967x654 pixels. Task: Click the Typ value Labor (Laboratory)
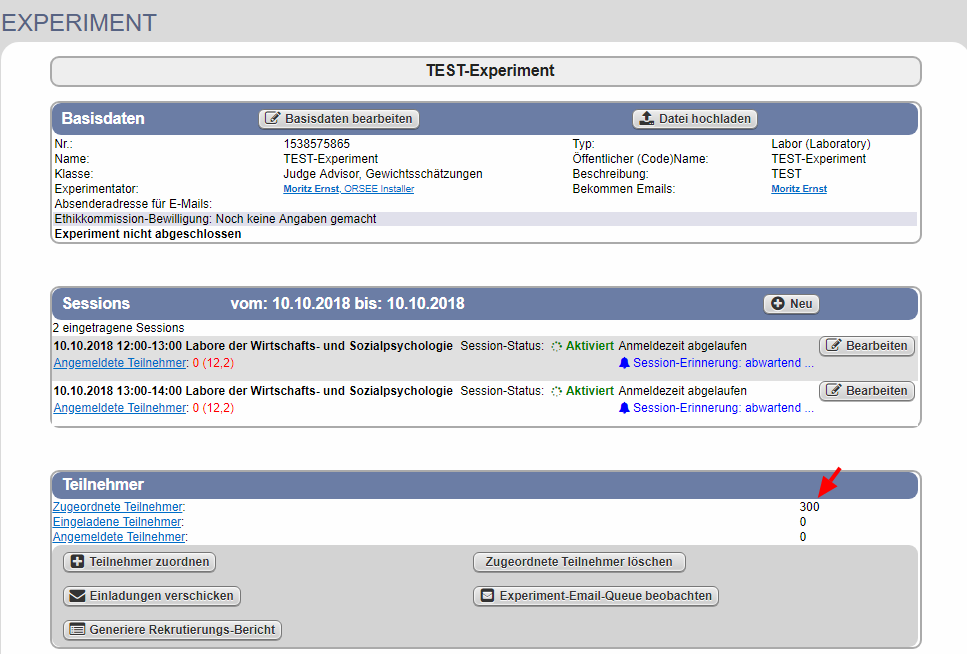pyautogui.click(x=821, y=144)
